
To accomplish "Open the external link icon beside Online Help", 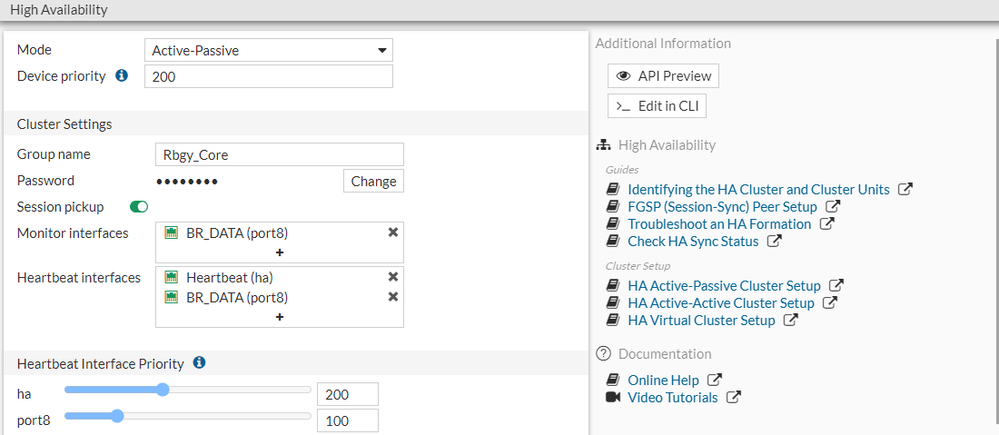I will (x=714, y=380).
